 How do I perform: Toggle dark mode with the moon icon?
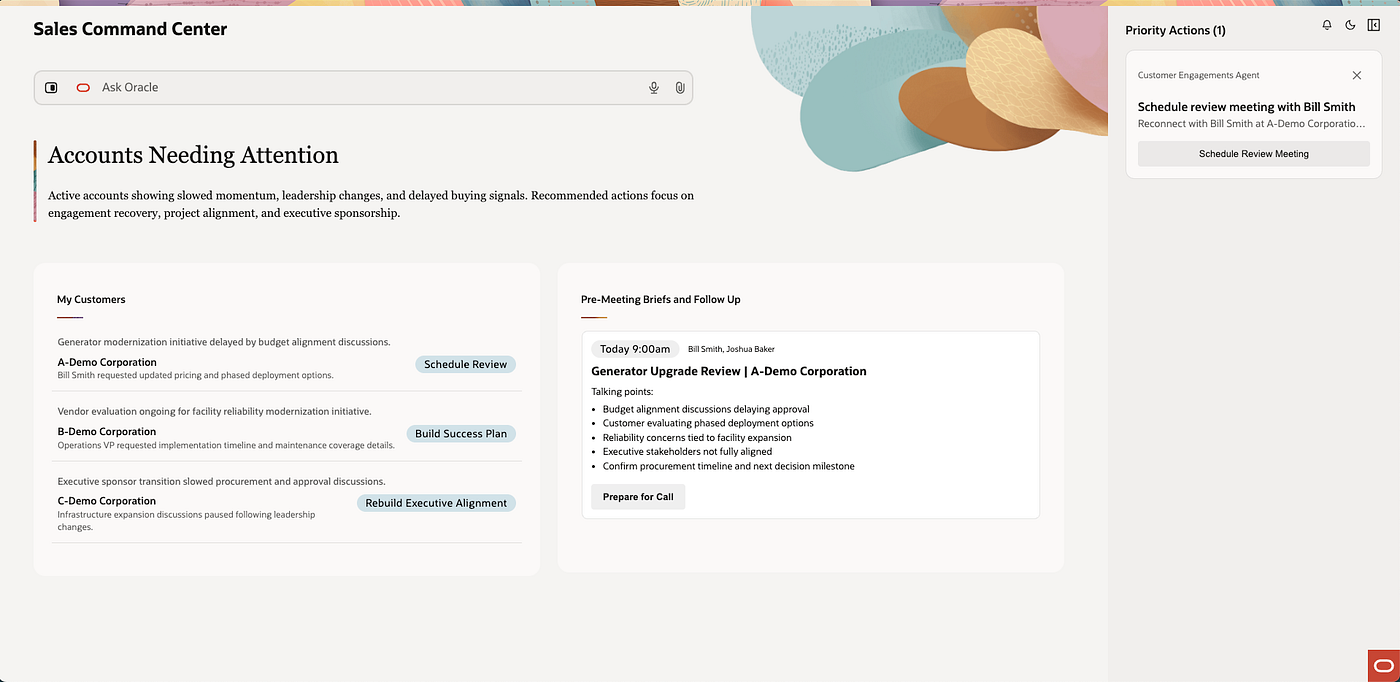(1350, 25)
